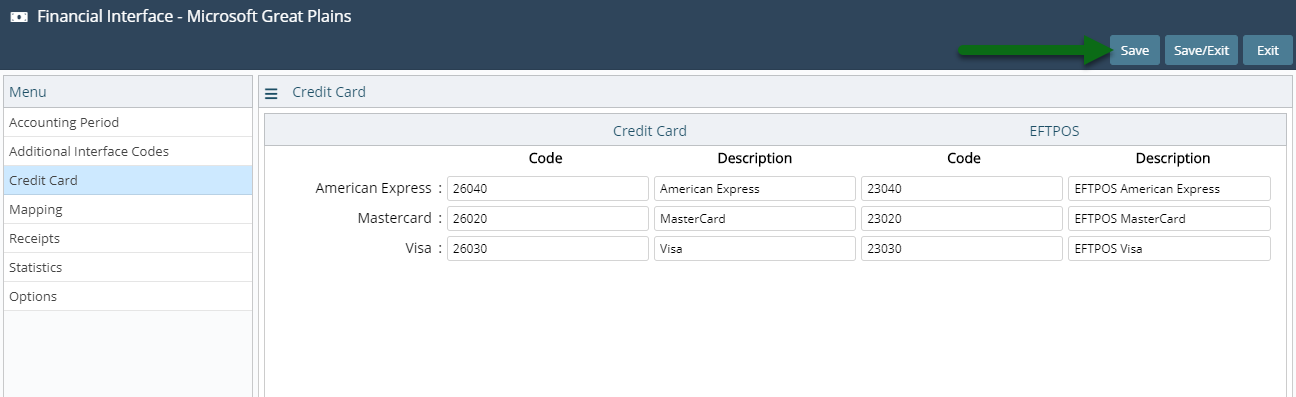Click the Exit button
The height and width of the screenshot is (397, 1296).
pos(1268,50)
